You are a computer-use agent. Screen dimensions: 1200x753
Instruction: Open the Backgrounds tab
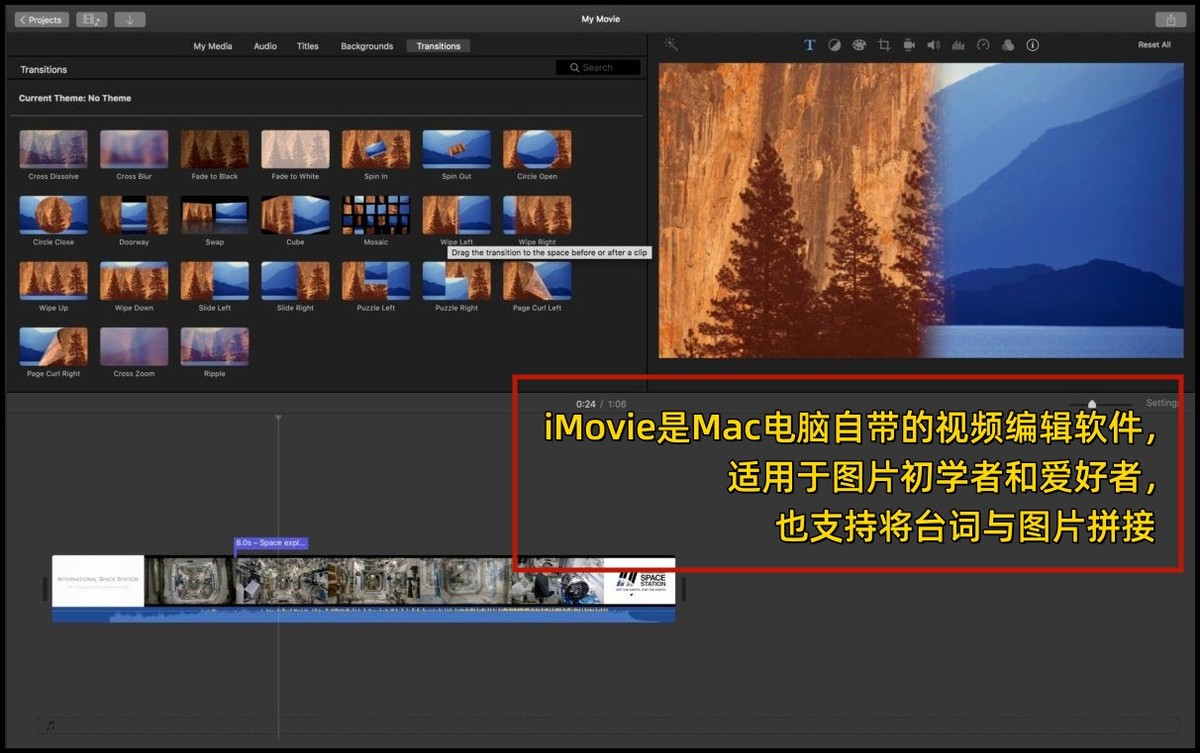pyautogui.click(x=367, y=46)
